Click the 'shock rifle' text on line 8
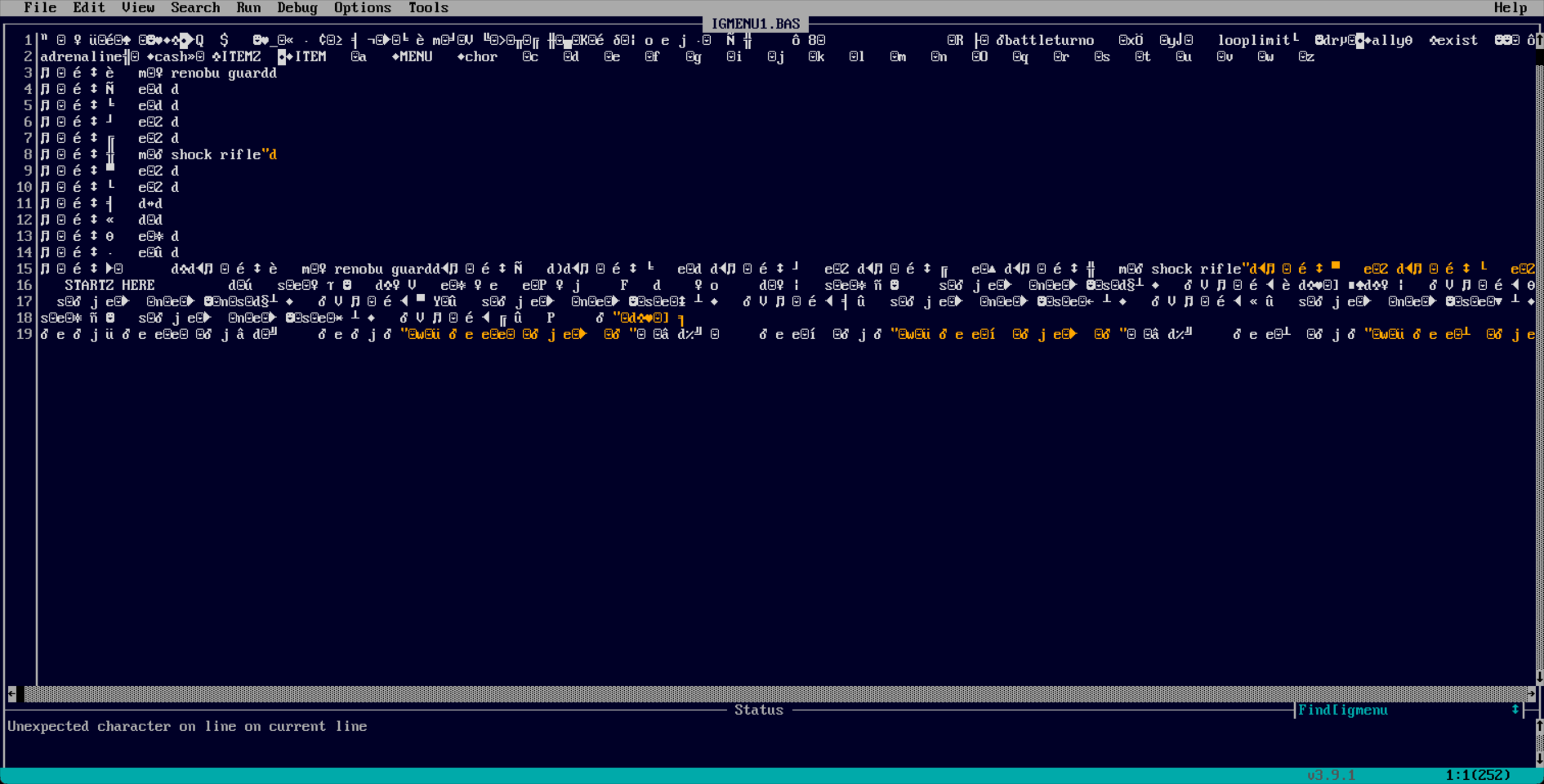The width and height of the screenshot is (1544, 784). click(216, 154)
